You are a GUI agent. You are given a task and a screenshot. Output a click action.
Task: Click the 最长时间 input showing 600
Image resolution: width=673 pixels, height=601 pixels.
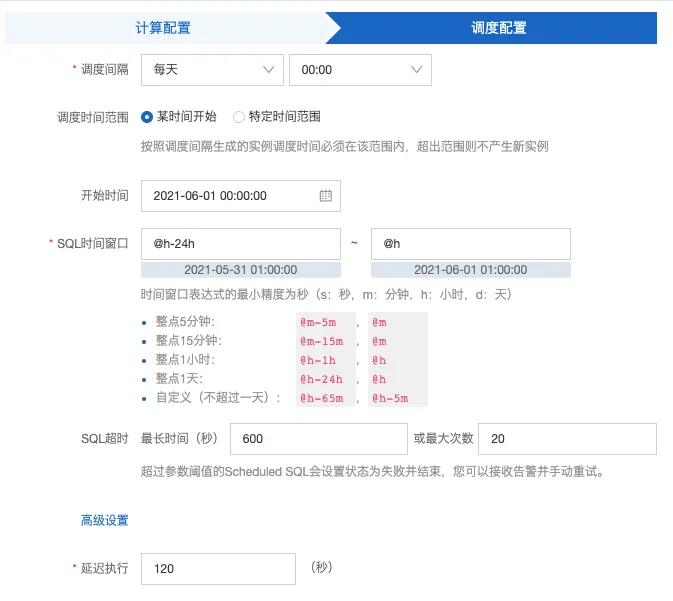coord(319,439)
